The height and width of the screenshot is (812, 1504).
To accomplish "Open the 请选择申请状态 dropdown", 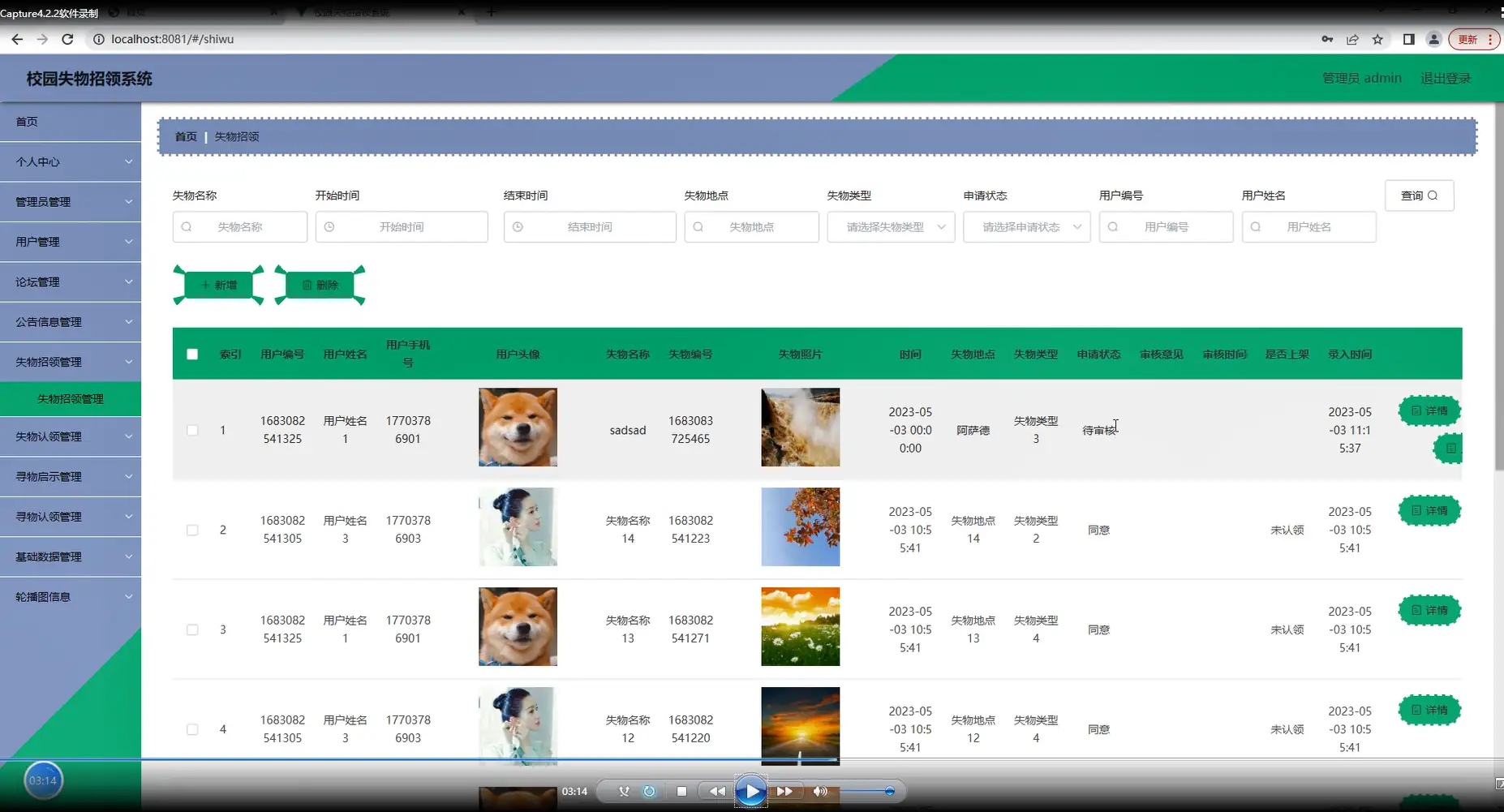I will pos(1026,227).
